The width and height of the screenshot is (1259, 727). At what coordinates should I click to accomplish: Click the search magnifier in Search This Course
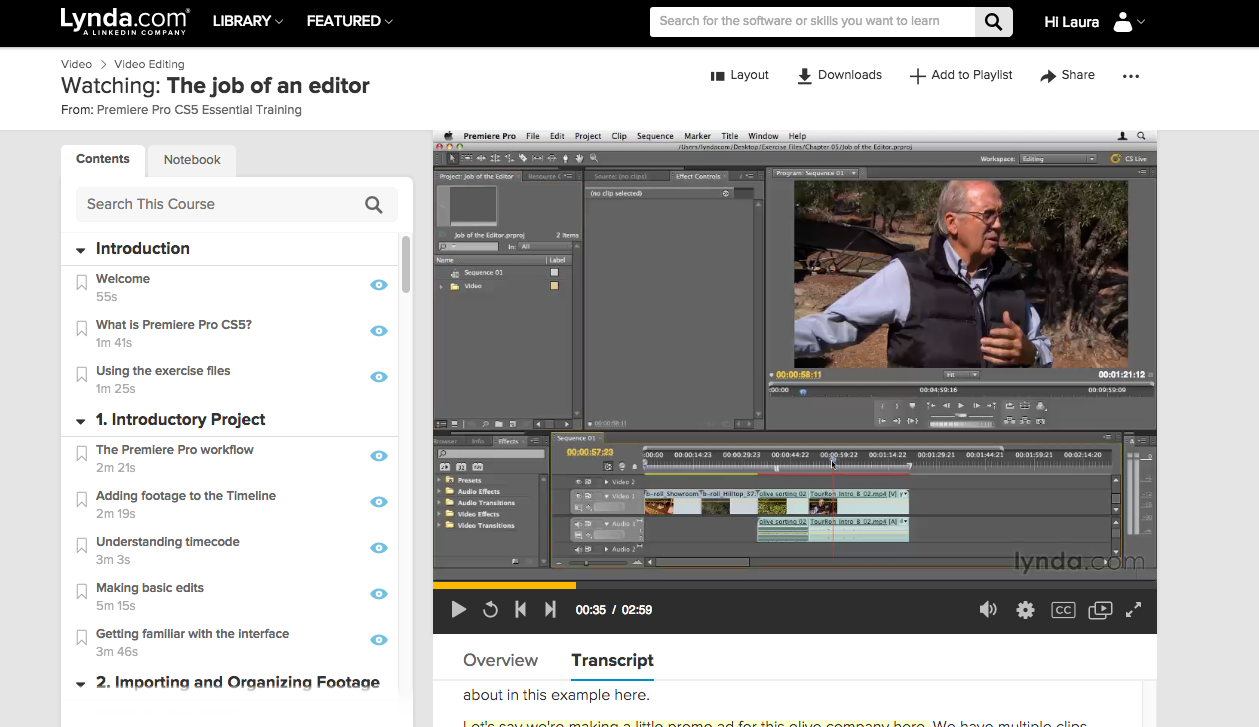pyautogui.click(x=374, y=204)
